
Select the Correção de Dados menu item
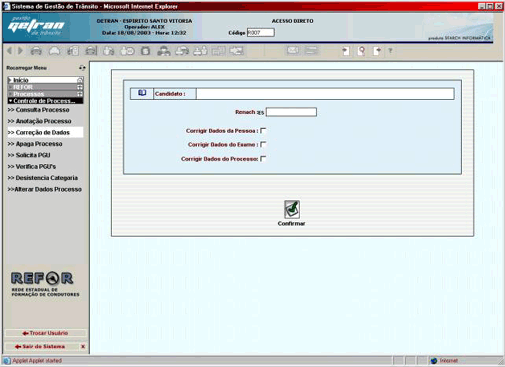45,132
